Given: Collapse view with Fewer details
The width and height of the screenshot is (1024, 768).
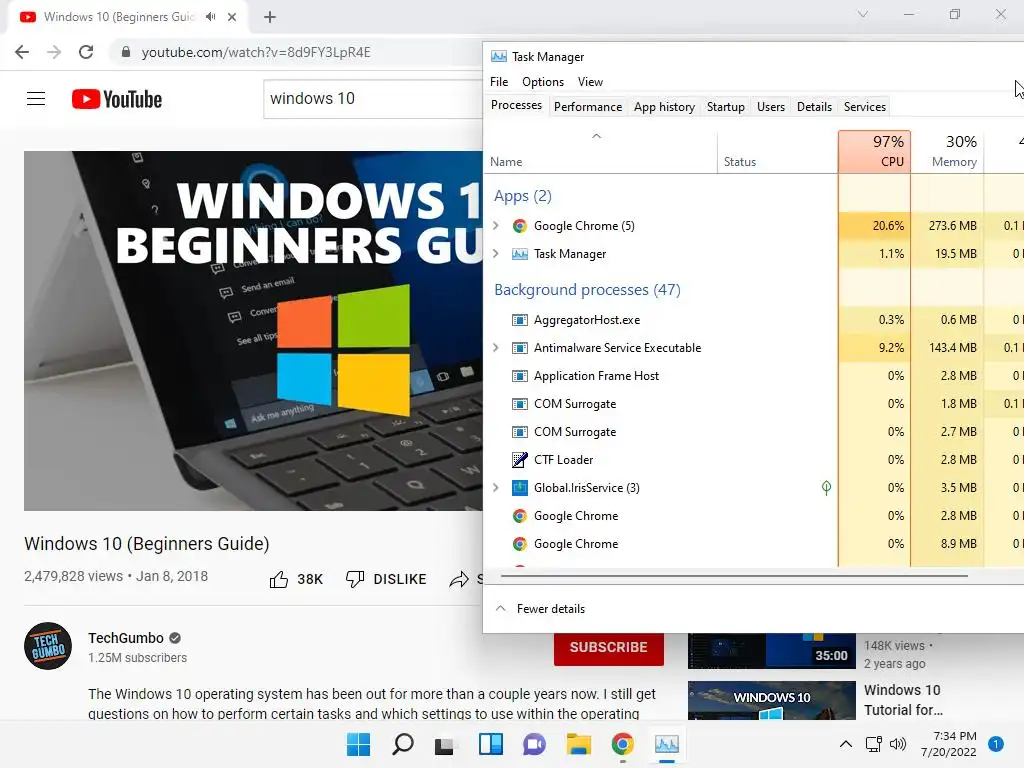Looking at the screenshot, I should 540,609.
